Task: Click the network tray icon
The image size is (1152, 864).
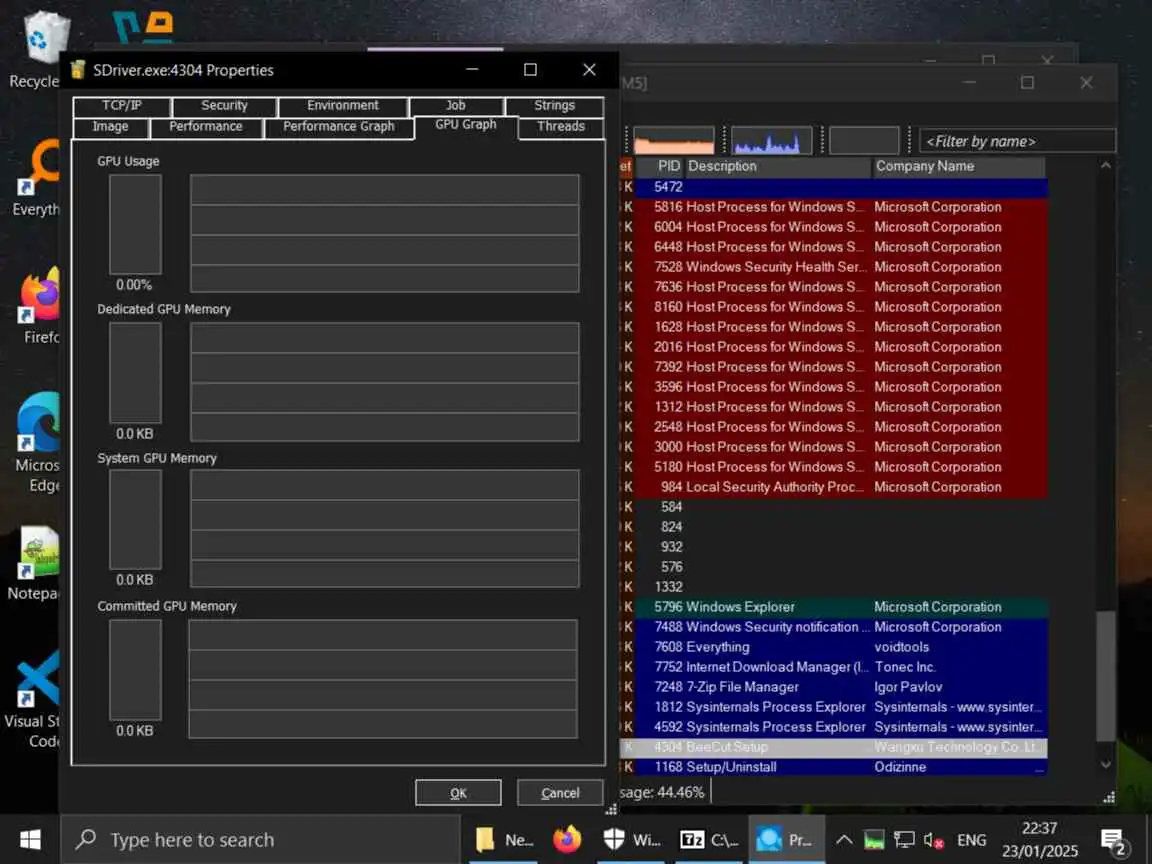Action: (904, 839)
